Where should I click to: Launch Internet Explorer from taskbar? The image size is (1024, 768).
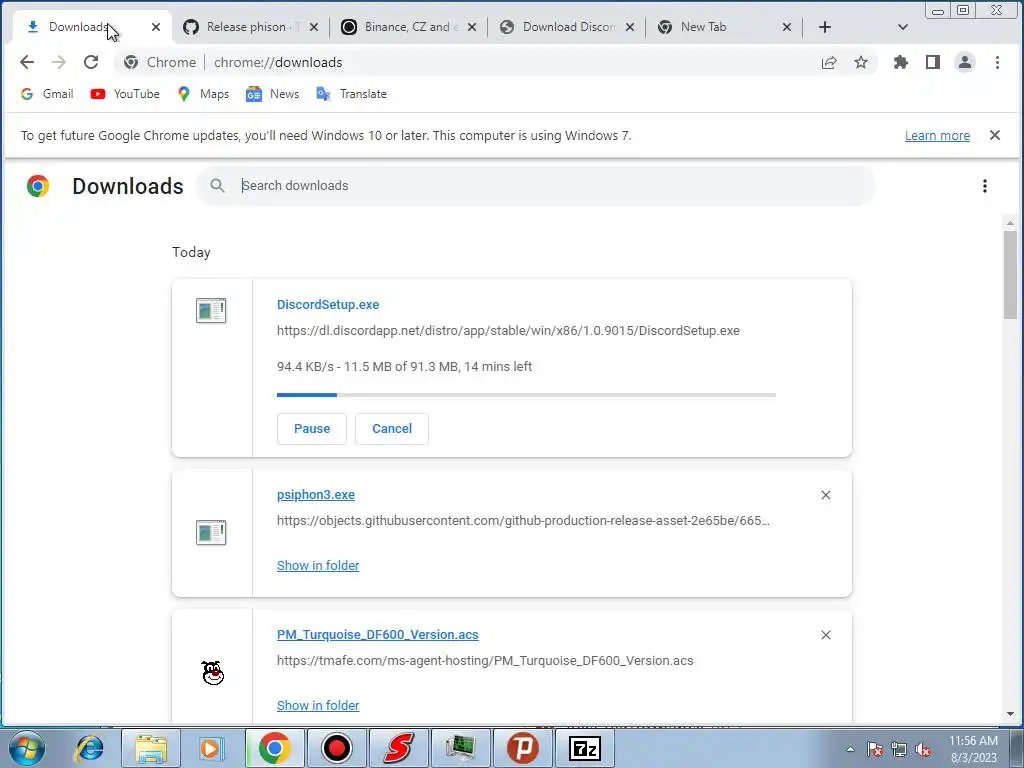pyautogui.click(x=89, y=748)
